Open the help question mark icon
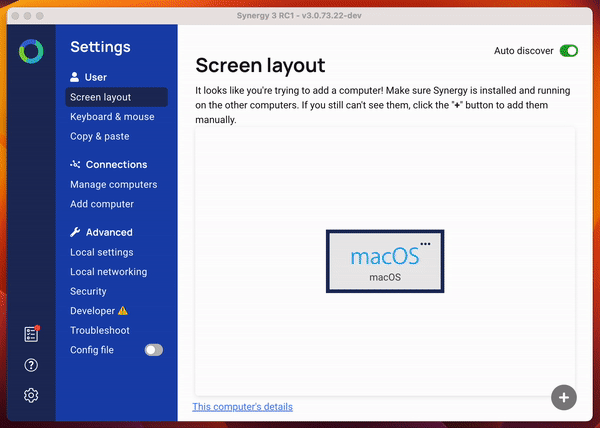Image resolution: width=600 pixels, height=428 pixels. (31, 365)
